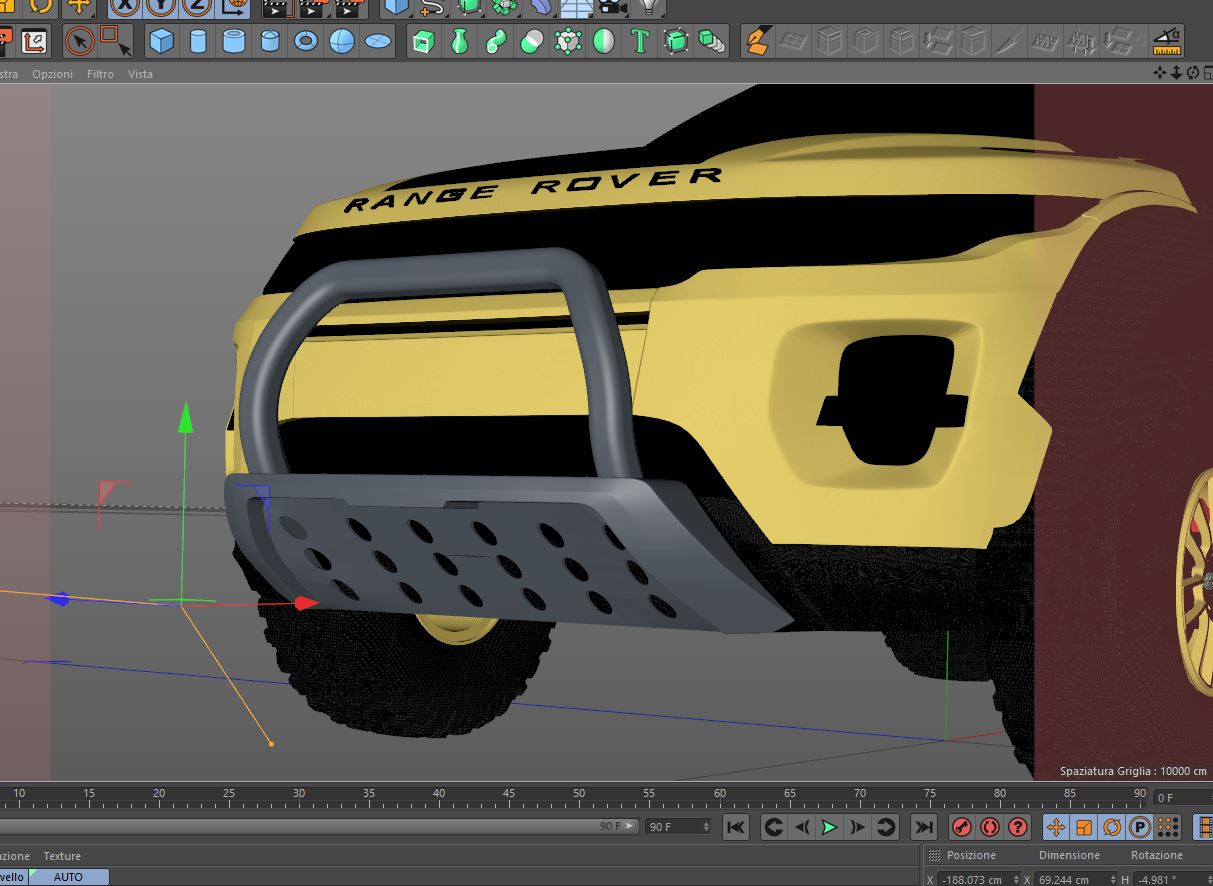Click the viewport rotate icon

click(1192, 73)
